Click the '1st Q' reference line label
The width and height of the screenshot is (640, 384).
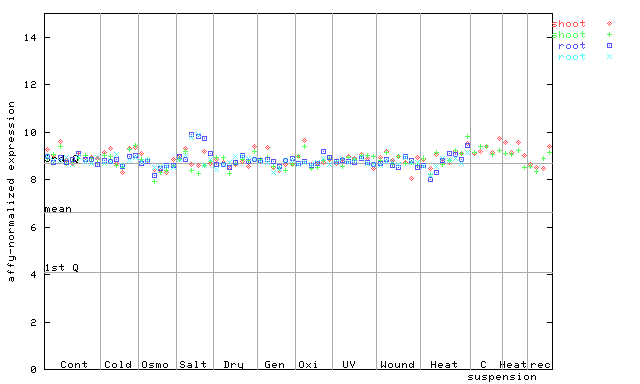click(62, 268)
